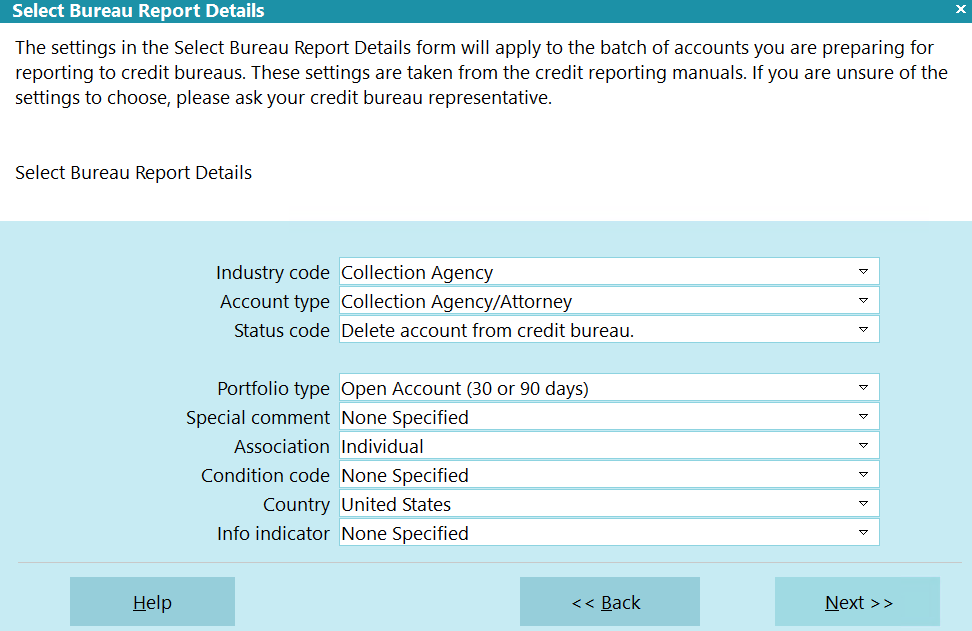Select the Open Account (30 or 90 days) field

coord(609,387)
